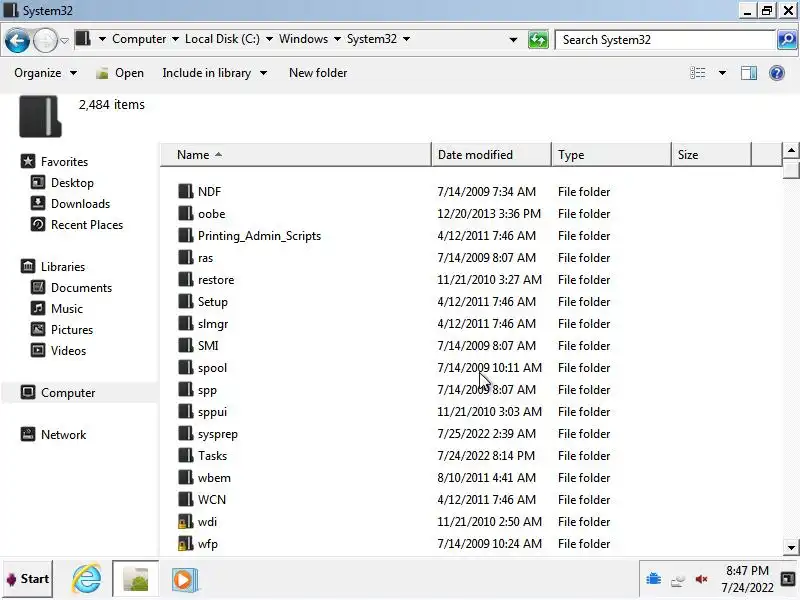This screenshot has height=600, width=800.
Task: Select the slmgr folder
Action: coord(213,323)
